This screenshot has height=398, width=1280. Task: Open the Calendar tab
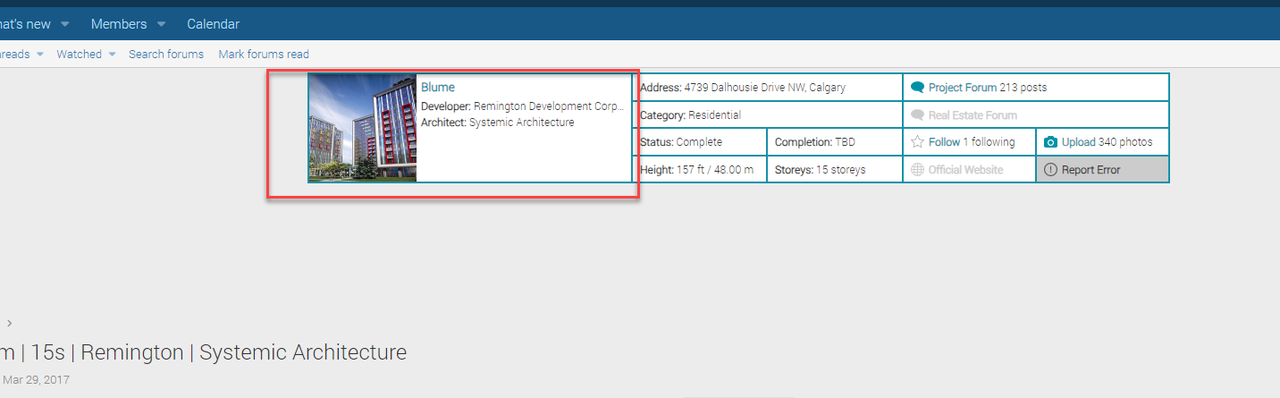coord(213,24)
